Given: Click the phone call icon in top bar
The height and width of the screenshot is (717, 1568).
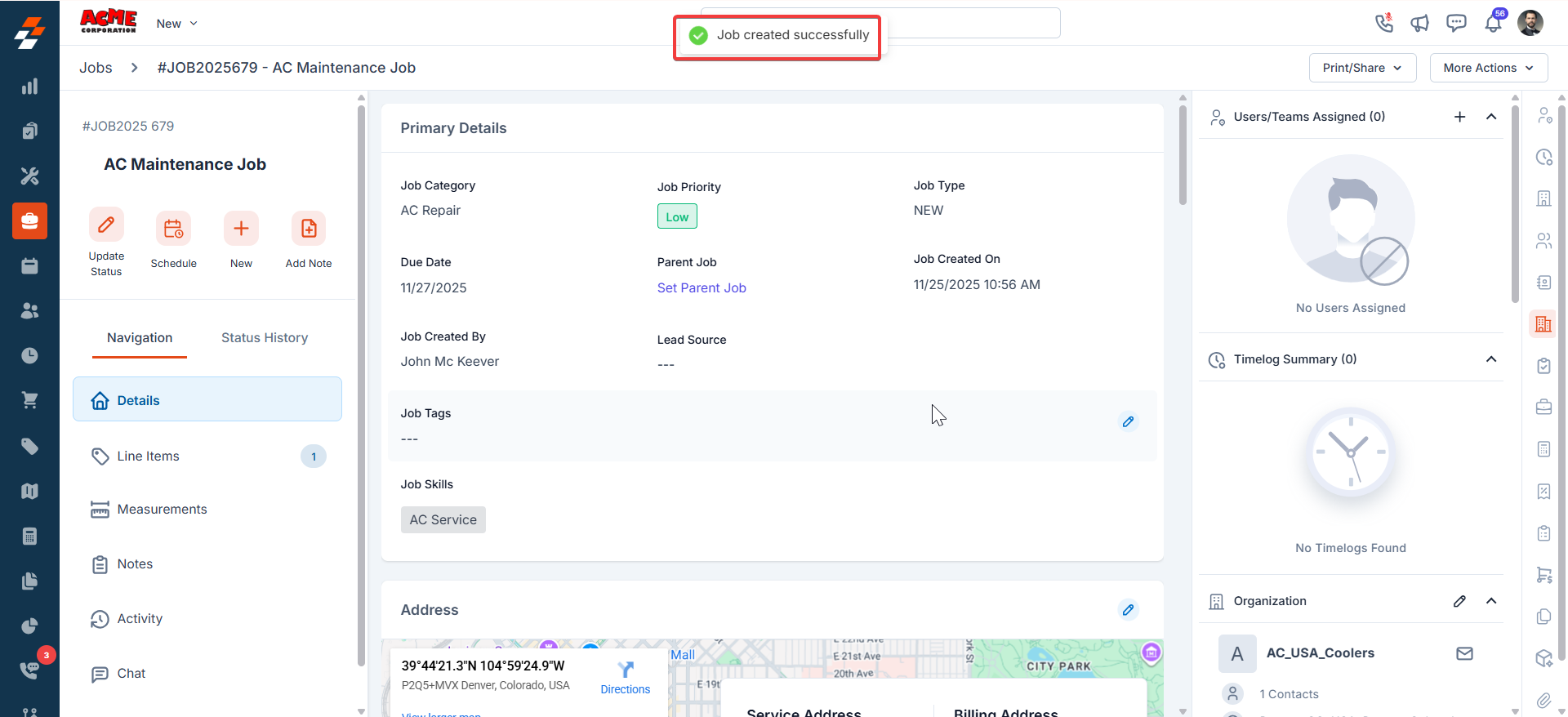Looking at the screenshot, I should click(1383, 23).
